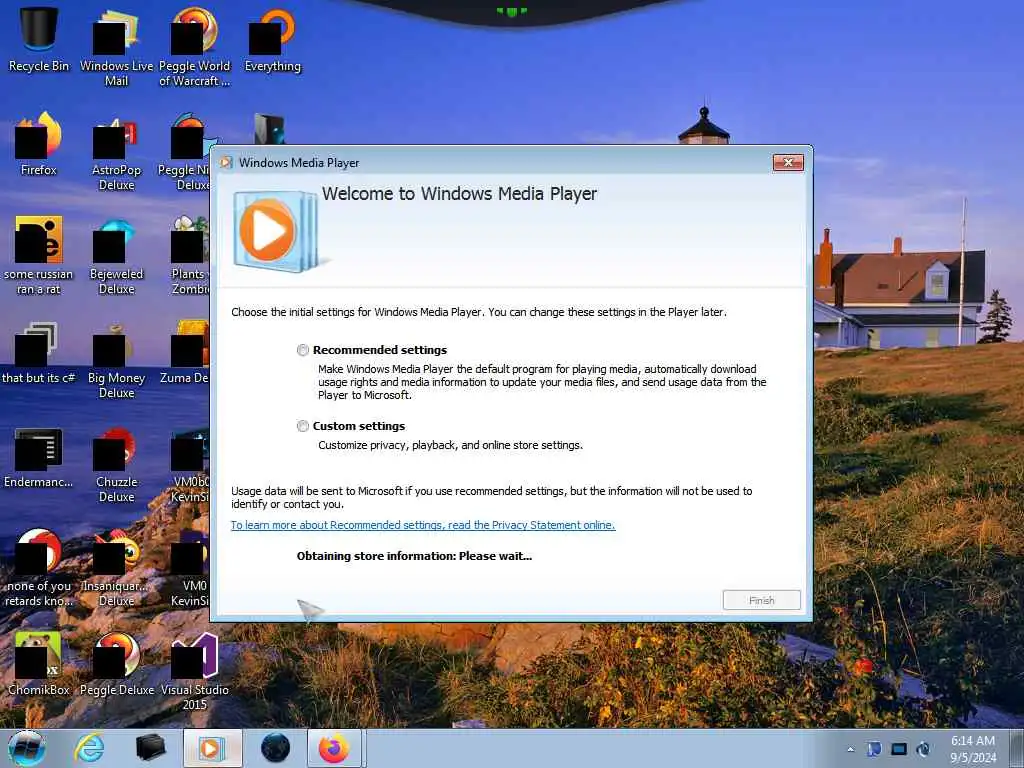The height and width of the screenshot is (768, 1024).
Task: Click the Finish button
Action: click(761, 600)
